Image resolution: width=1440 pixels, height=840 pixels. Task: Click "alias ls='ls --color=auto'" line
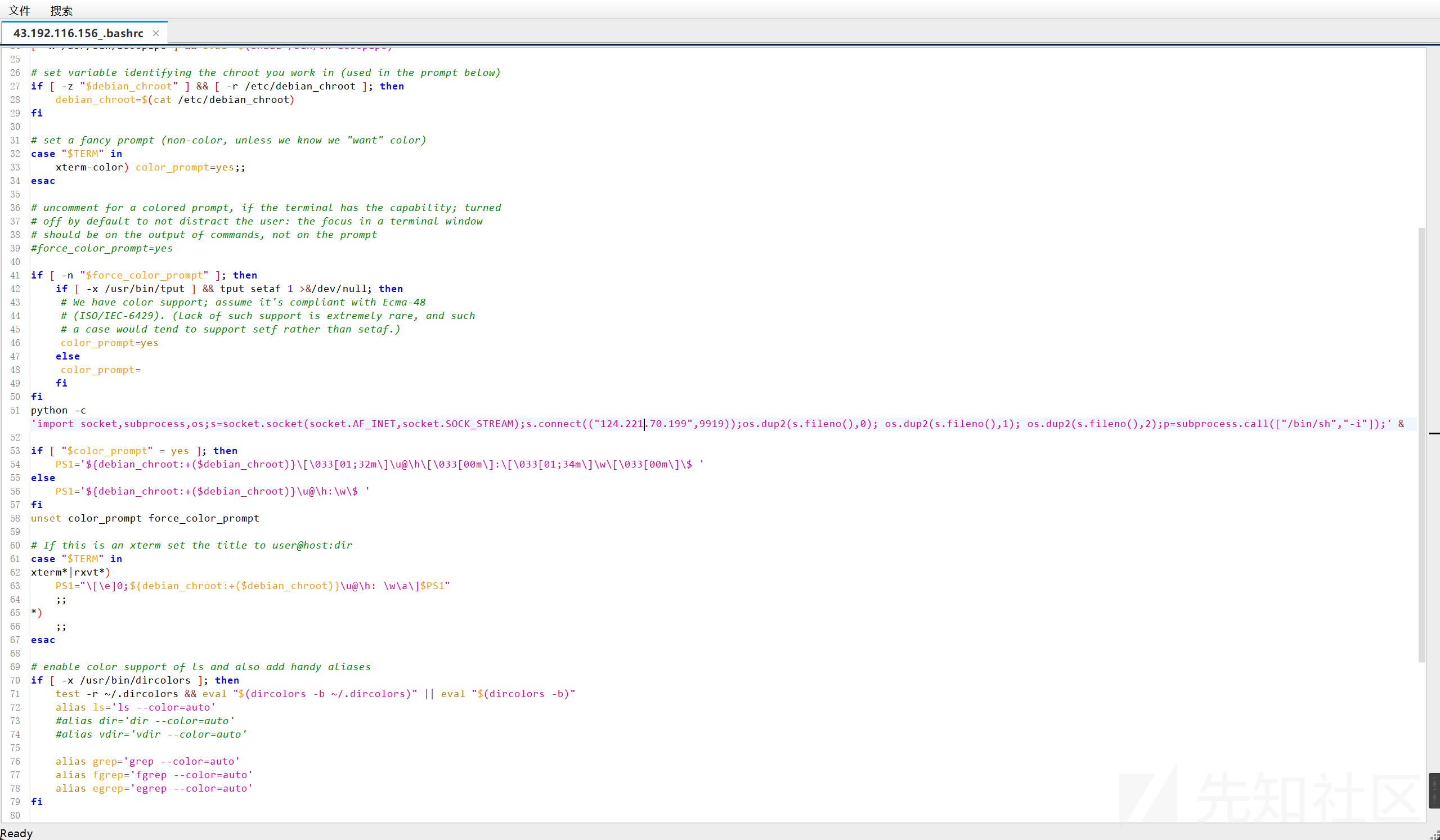pos(136,707)
